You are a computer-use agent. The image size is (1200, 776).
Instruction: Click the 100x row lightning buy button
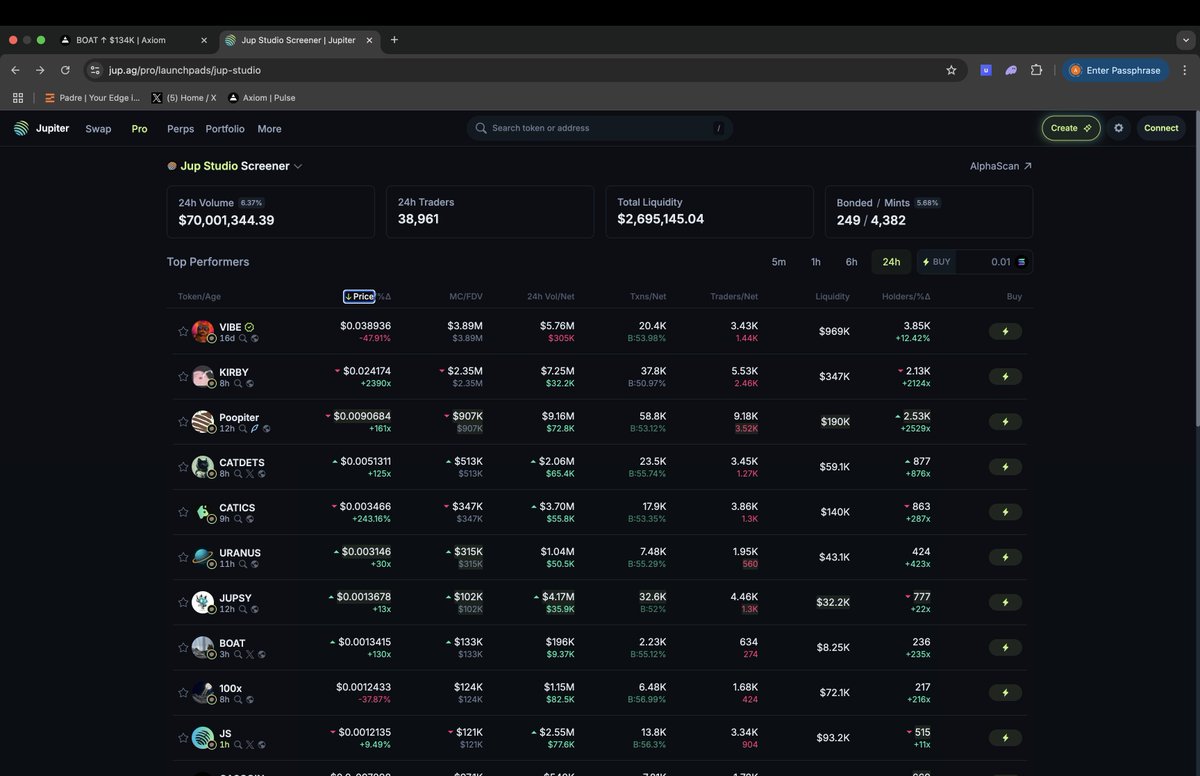[1005, 693]
